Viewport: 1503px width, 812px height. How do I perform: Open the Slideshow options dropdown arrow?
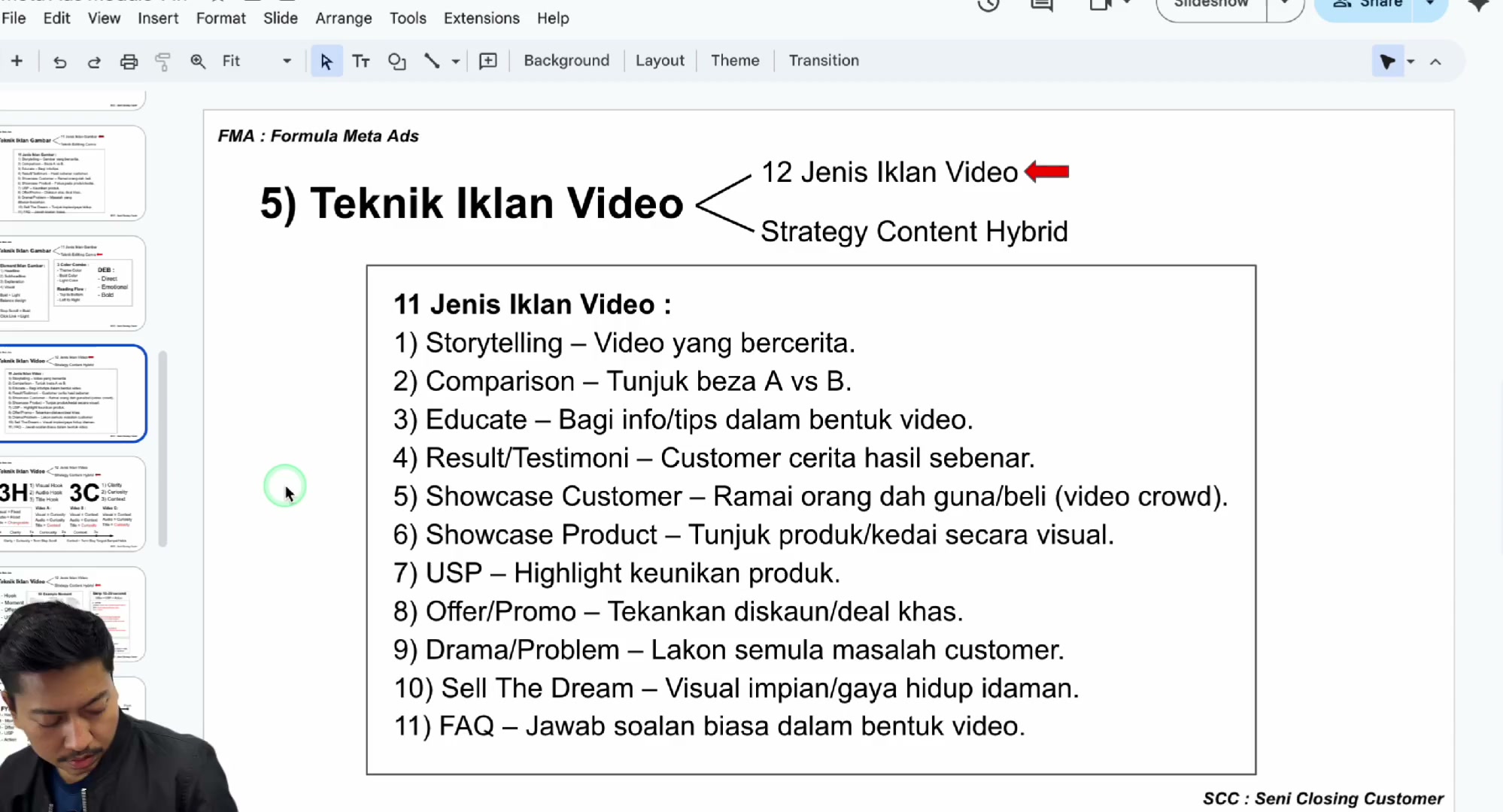tap(1285, 5)
